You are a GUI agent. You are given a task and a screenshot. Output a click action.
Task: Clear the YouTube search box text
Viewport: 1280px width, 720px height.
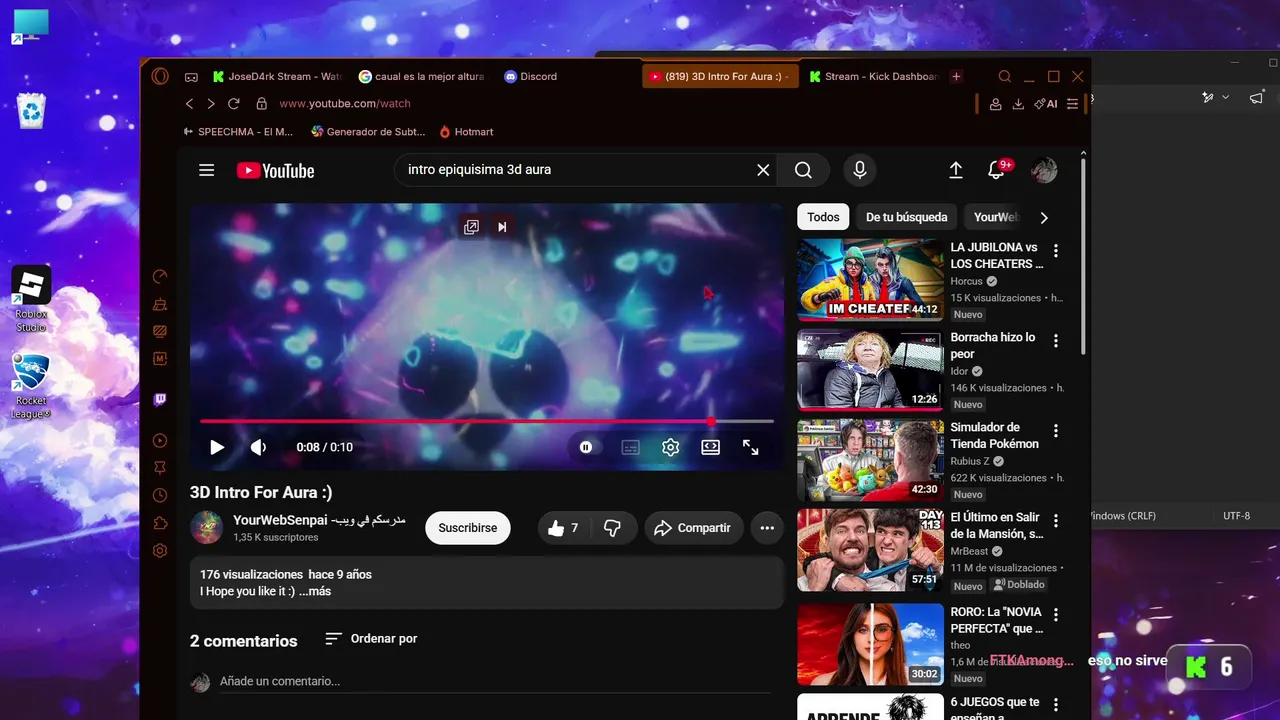pyautogui.click(x=763, y=170)
